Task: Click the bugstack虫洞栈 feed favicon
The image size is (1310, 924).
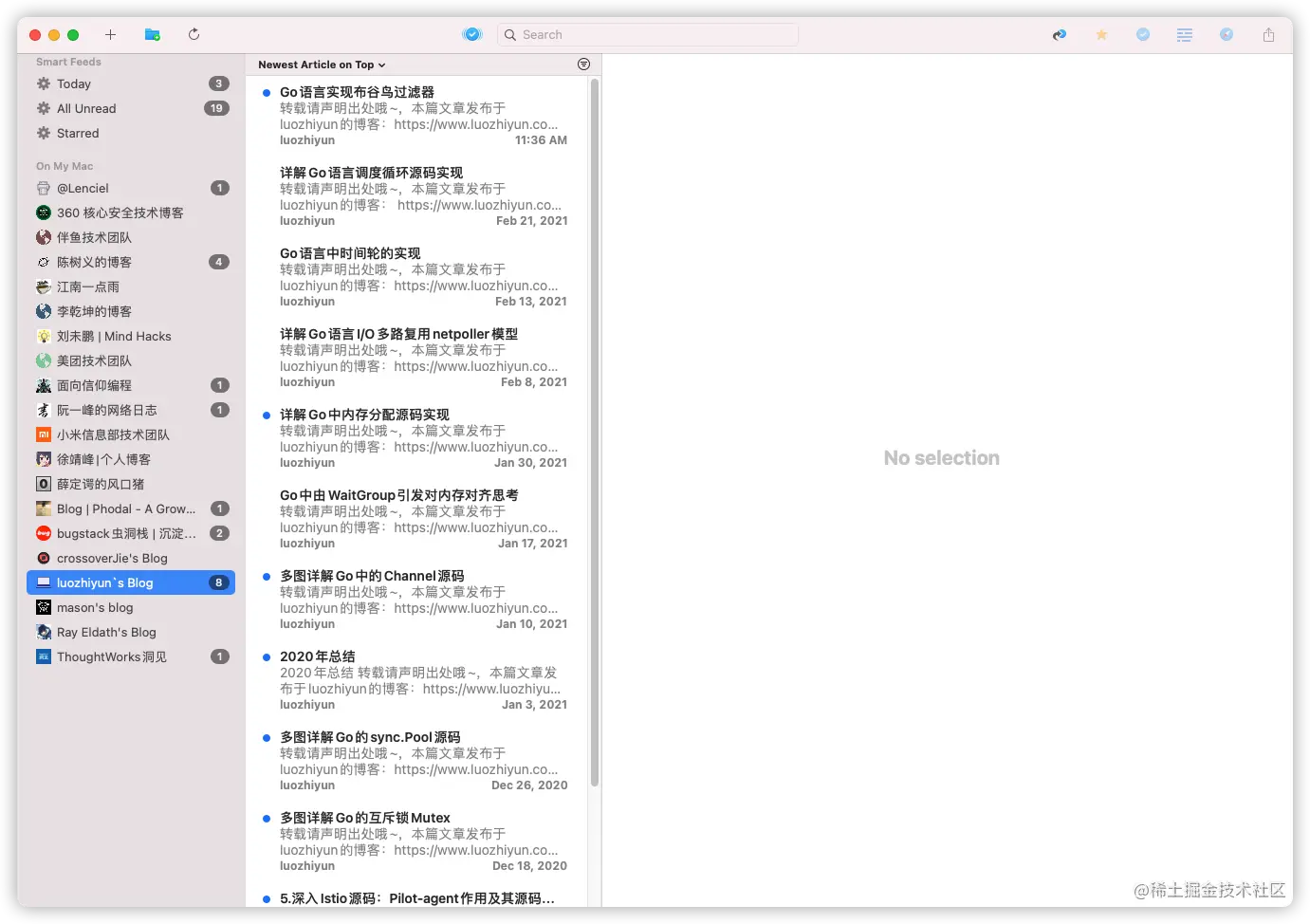Action: [44, 533]
